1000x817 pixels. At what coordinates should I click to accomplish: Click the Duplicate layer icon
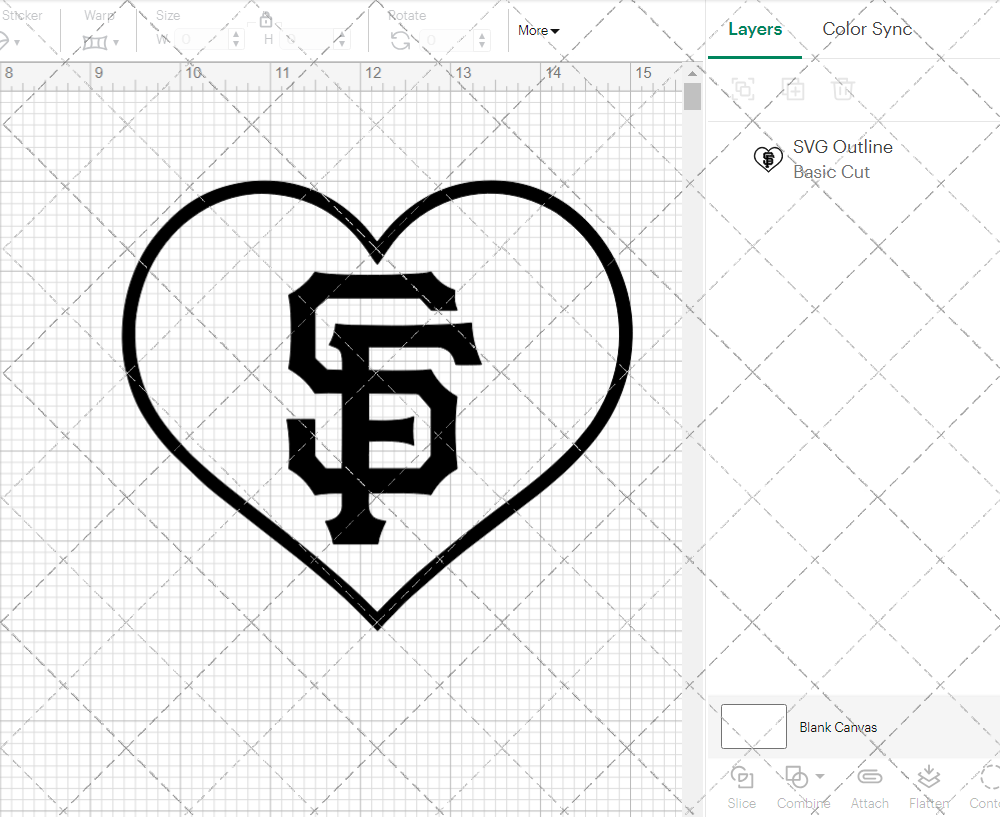[x=793, y=90]
